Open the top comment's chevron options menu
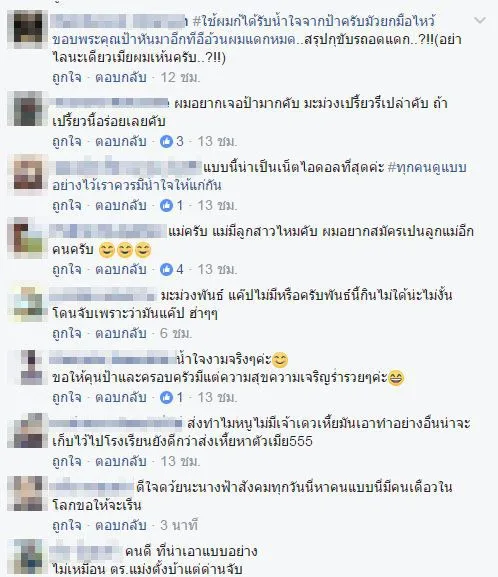 pyautogui.click(x=480, y=21)
